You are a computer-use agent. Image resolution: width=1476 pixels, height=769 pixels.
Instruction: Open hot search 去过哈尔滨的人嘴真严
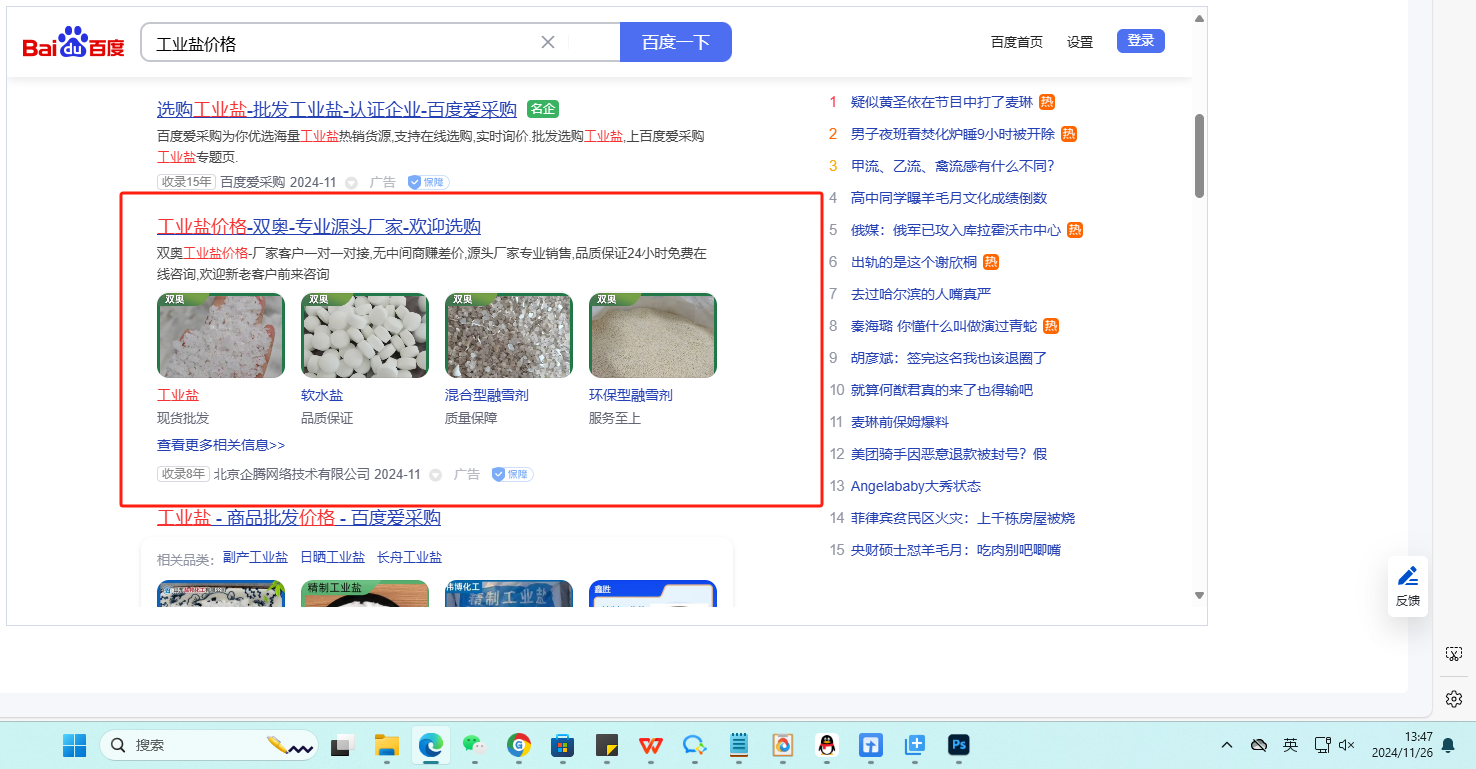pos(920,294)
